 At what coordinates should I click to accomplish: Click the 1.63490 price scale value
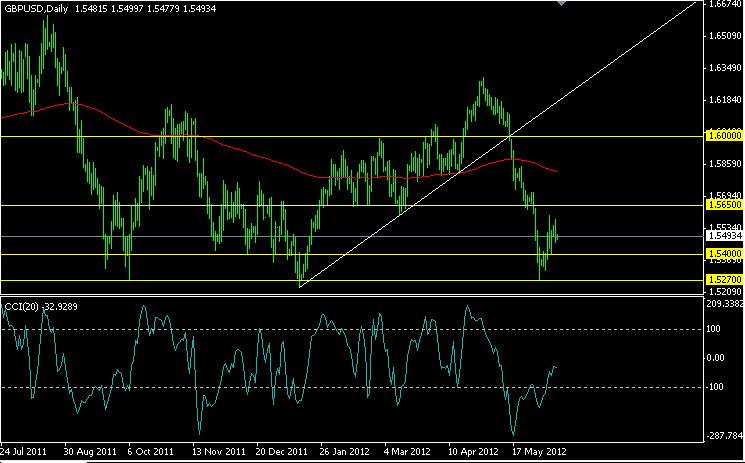pyautogui.click(x=725, y=68)
